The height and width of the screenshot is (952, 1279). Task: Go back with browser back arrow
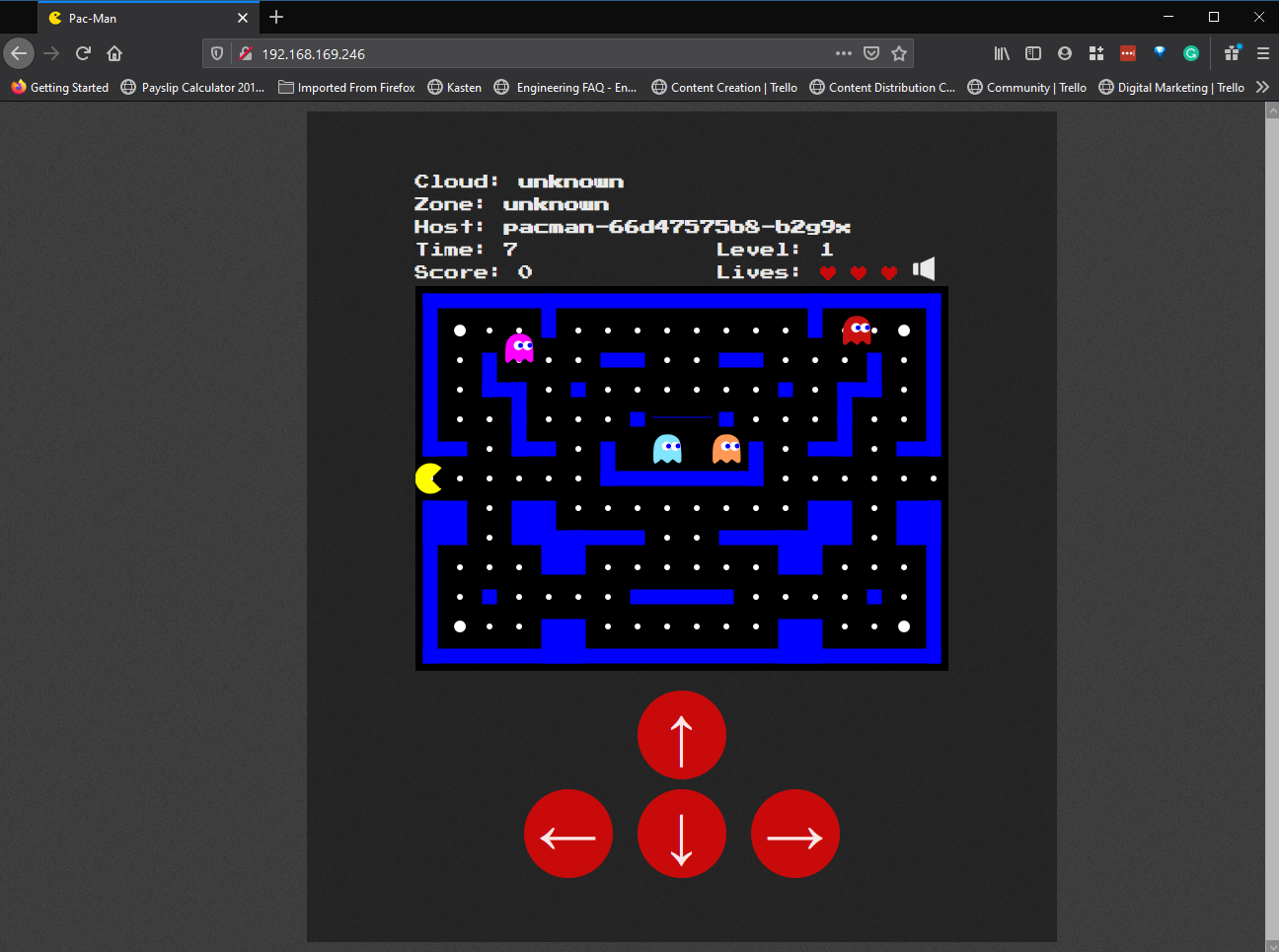point(19,53)
